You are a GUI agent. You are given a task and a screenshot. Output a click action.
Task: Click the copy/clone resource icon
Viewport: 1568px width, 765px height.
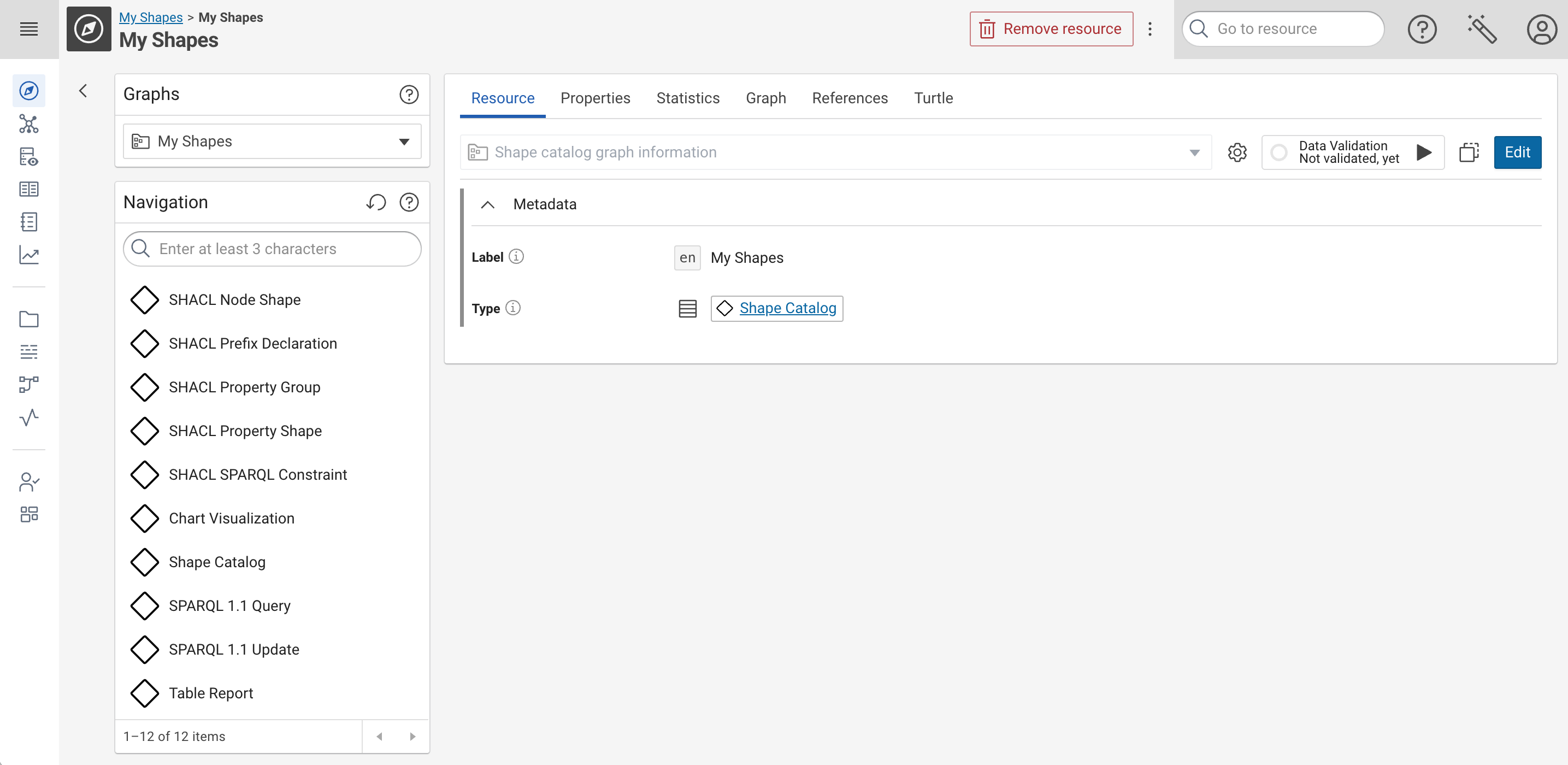[1469, 152]
